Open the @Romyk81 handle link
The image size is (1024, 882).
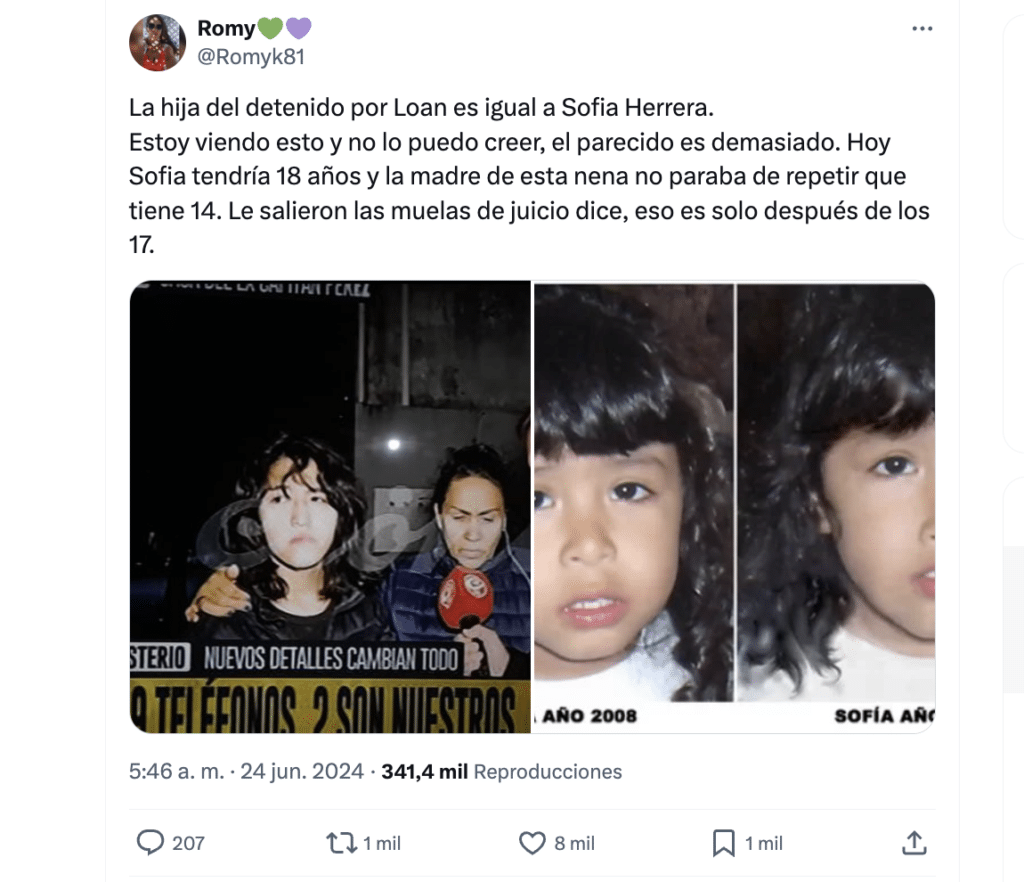pos(251,57)
